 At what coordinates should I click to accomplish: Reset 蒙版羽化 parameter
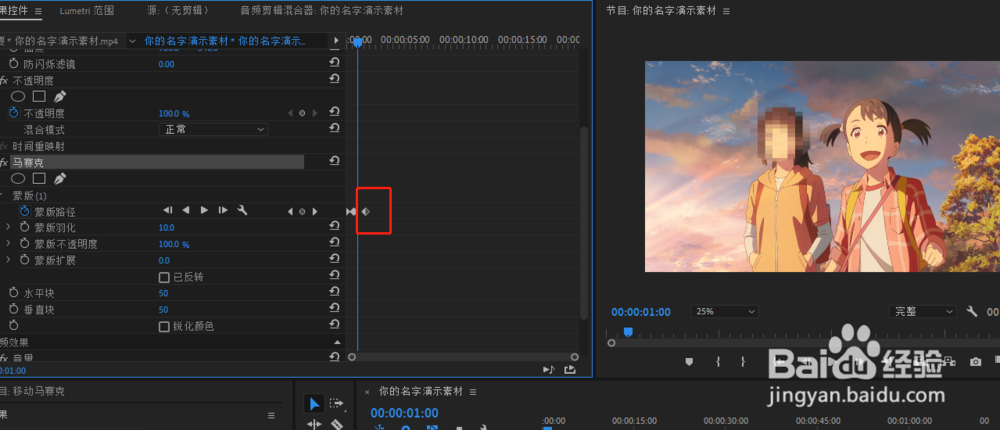pos(334,226)
